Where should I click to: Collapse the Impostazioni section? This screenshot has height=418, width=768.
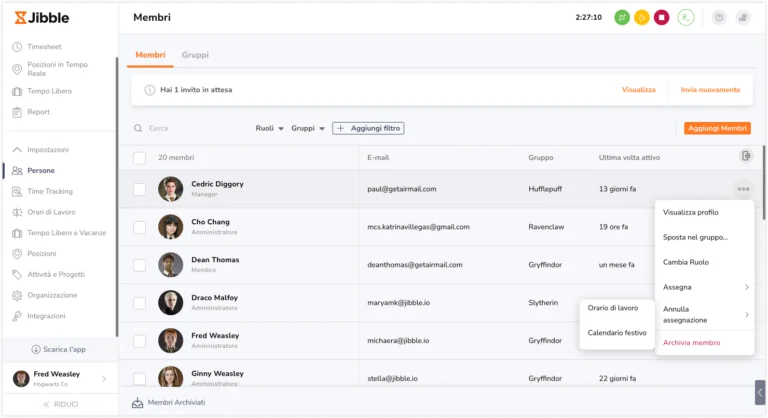point(40,149)
